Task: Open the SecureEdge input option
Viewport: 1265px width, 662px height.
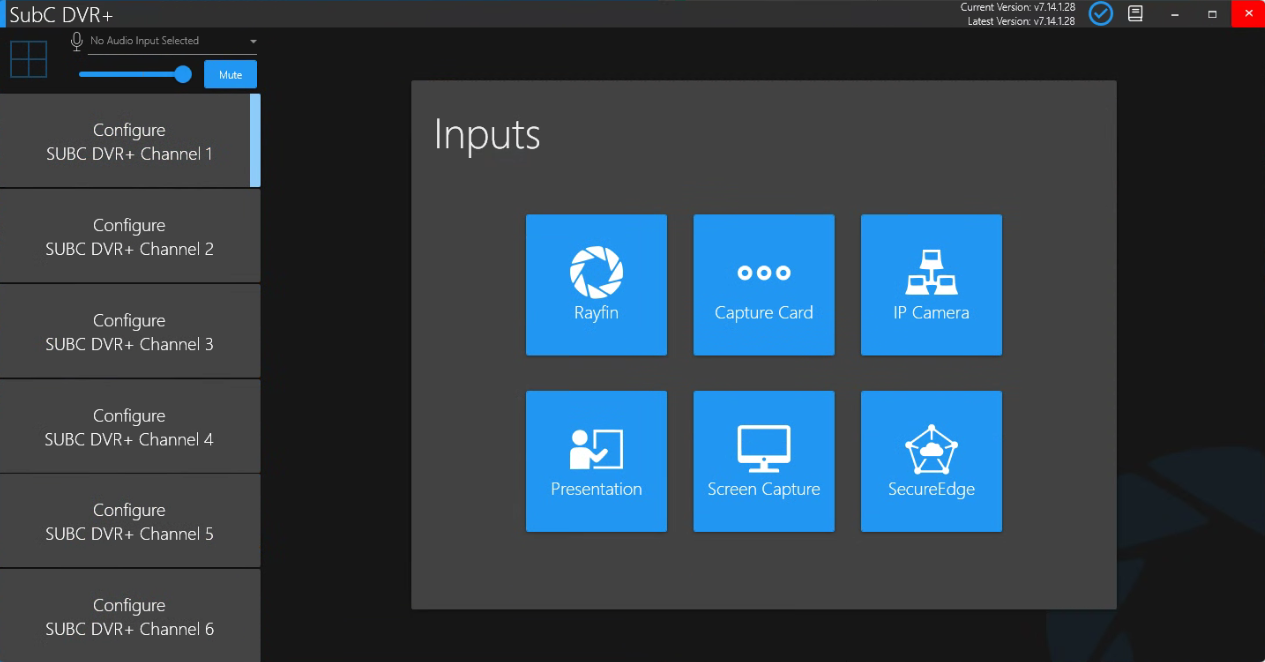Action: coord(931,461)
